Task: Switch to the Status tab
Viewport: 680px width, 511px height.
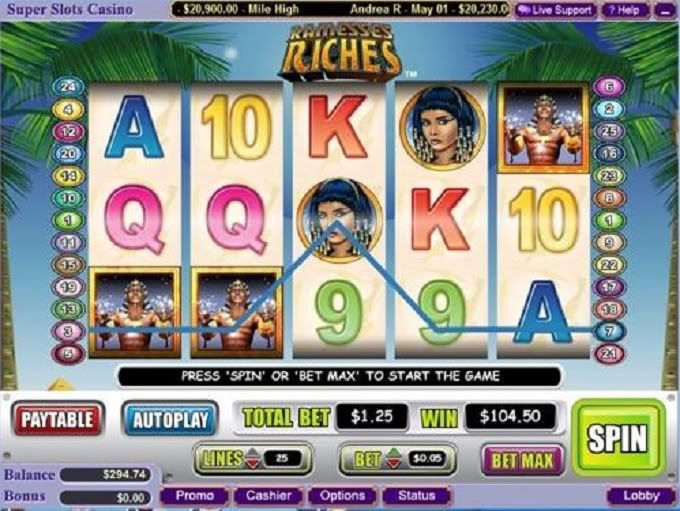Action: click(416, 496)
